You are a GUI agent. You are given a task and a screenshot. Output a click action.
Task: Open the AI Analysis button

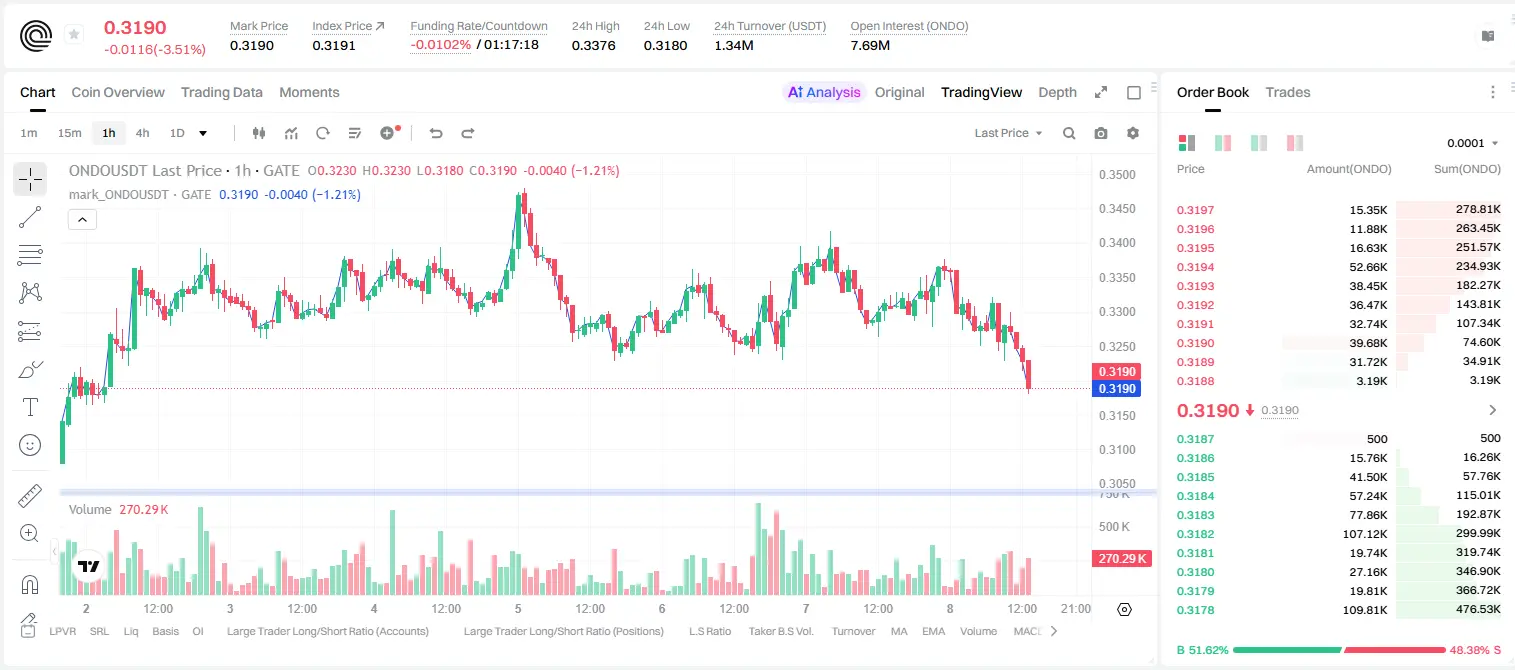823,92
